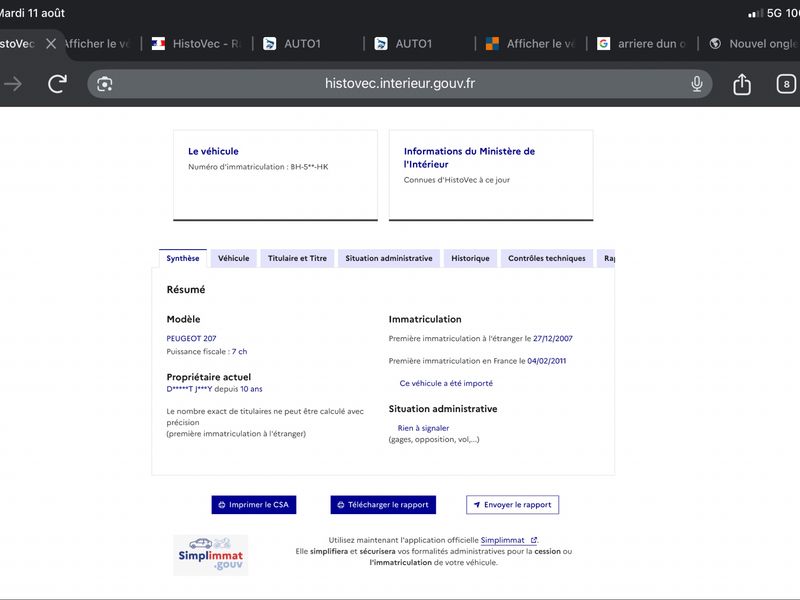The width and height of the screenshot is (800, 600).
Task: Open the Situation administrative tab
Action: (x=389, y=258)
